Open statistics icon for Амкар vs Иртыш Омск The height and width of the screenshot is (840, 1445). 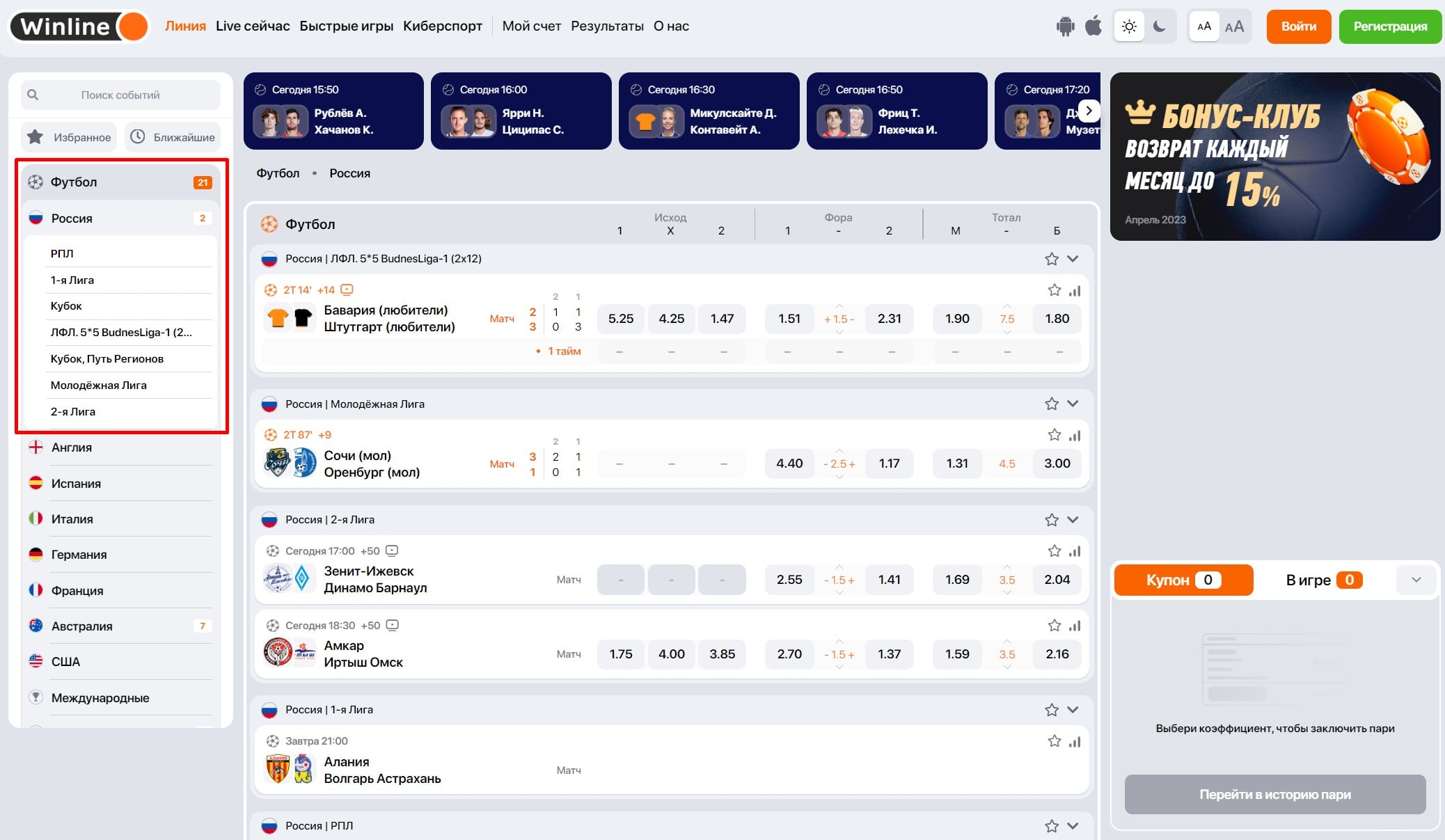click(x=1075, y=626)
